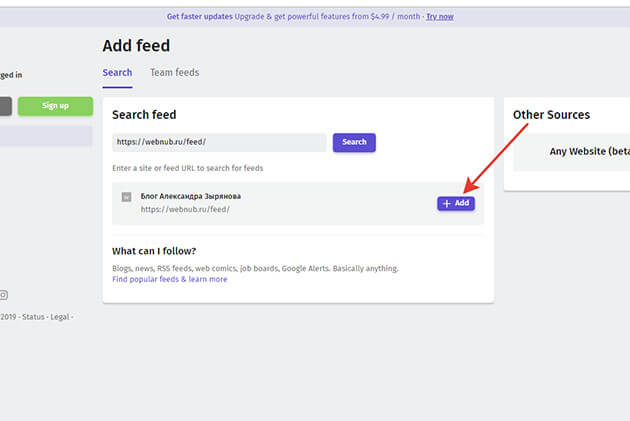Open the Status footer link

click(33, 317)
